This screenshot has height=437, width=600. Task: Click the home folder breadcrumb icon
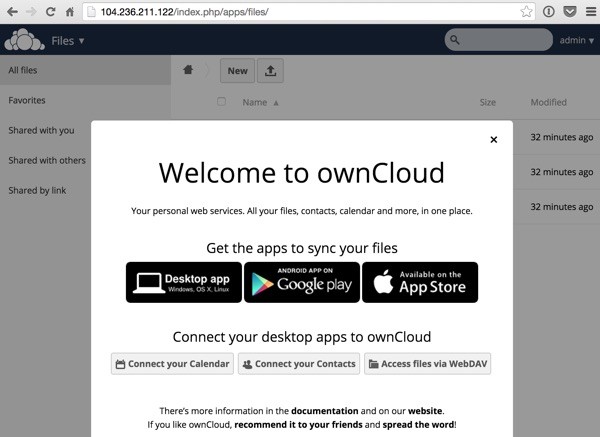click(x=188, y=70)
